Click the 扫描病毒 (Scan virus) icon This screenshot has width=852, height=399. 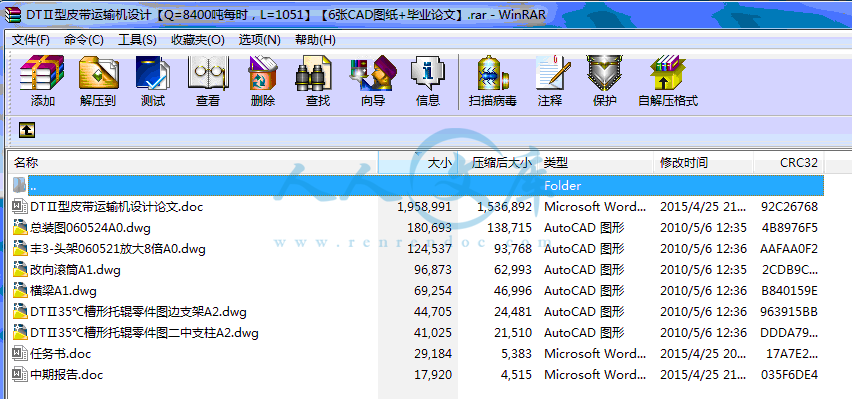click(492, 73)
